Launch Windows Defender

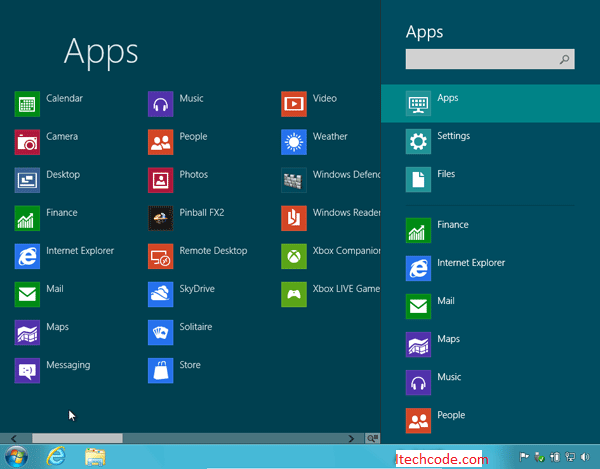(294, 180)
